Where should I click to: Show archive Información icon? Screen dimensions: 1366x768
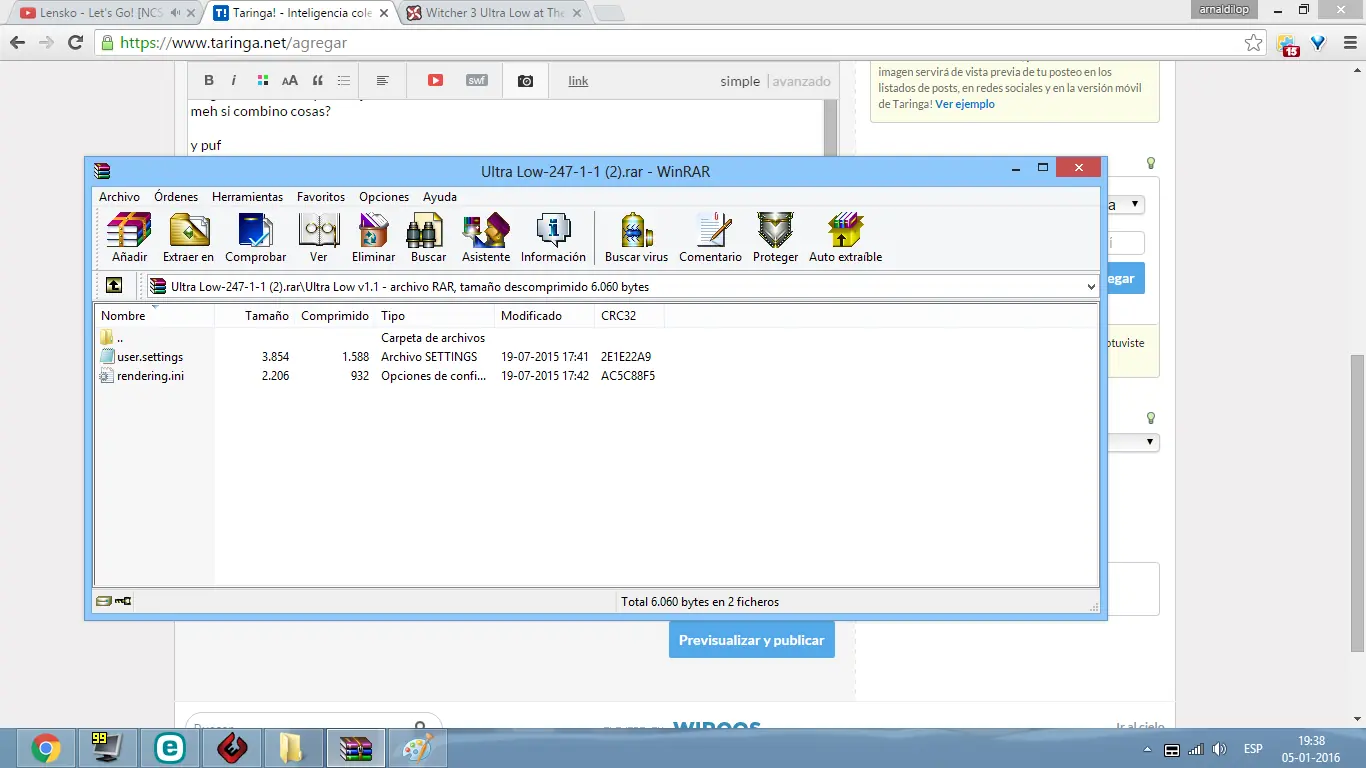pos(553,237)
